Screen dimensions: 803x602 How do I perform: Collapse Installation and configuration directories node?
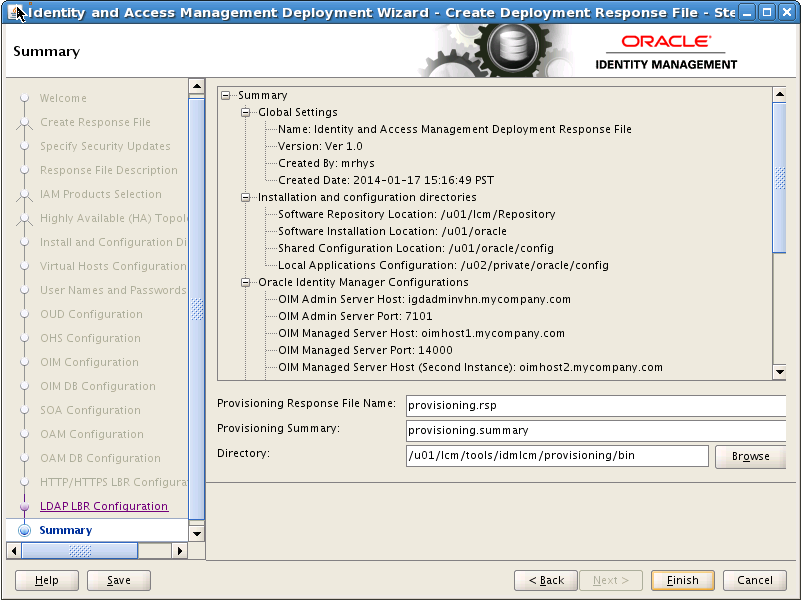pyautogui.click(x=245, y=197)
